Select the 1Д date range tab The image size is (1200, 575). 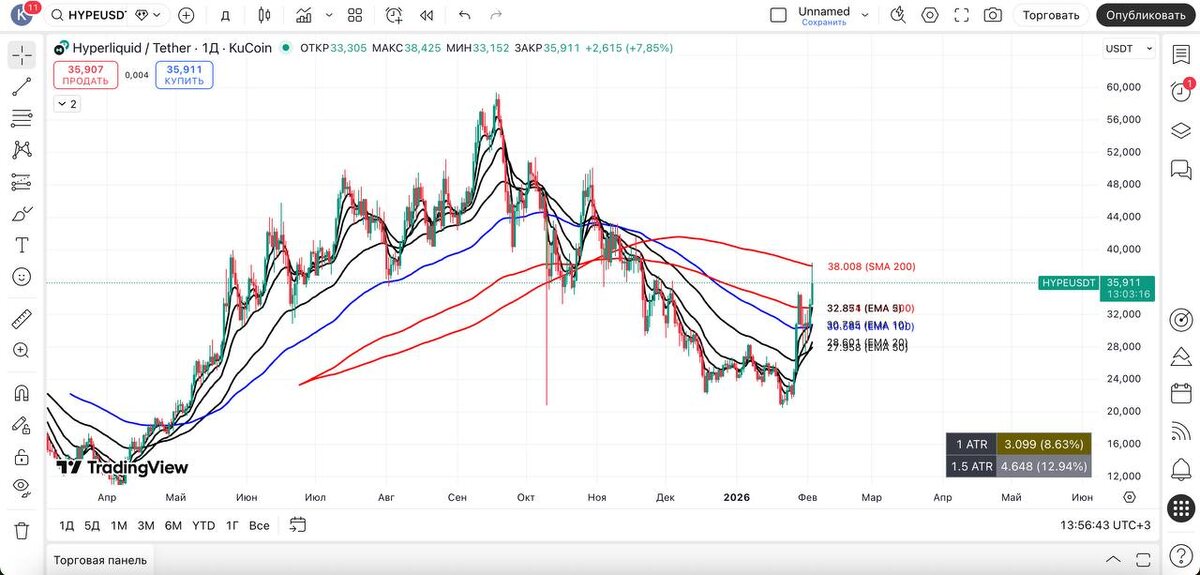pos(66,525)
